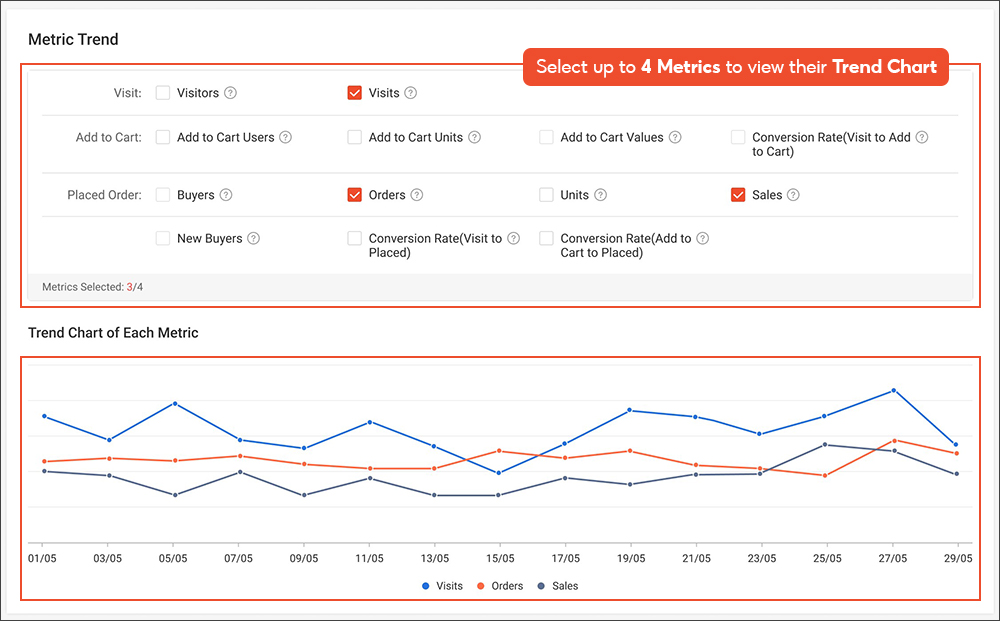Uncheck the Visits metric
This screenshot has height=621, width=1000.
coord(354,93)
